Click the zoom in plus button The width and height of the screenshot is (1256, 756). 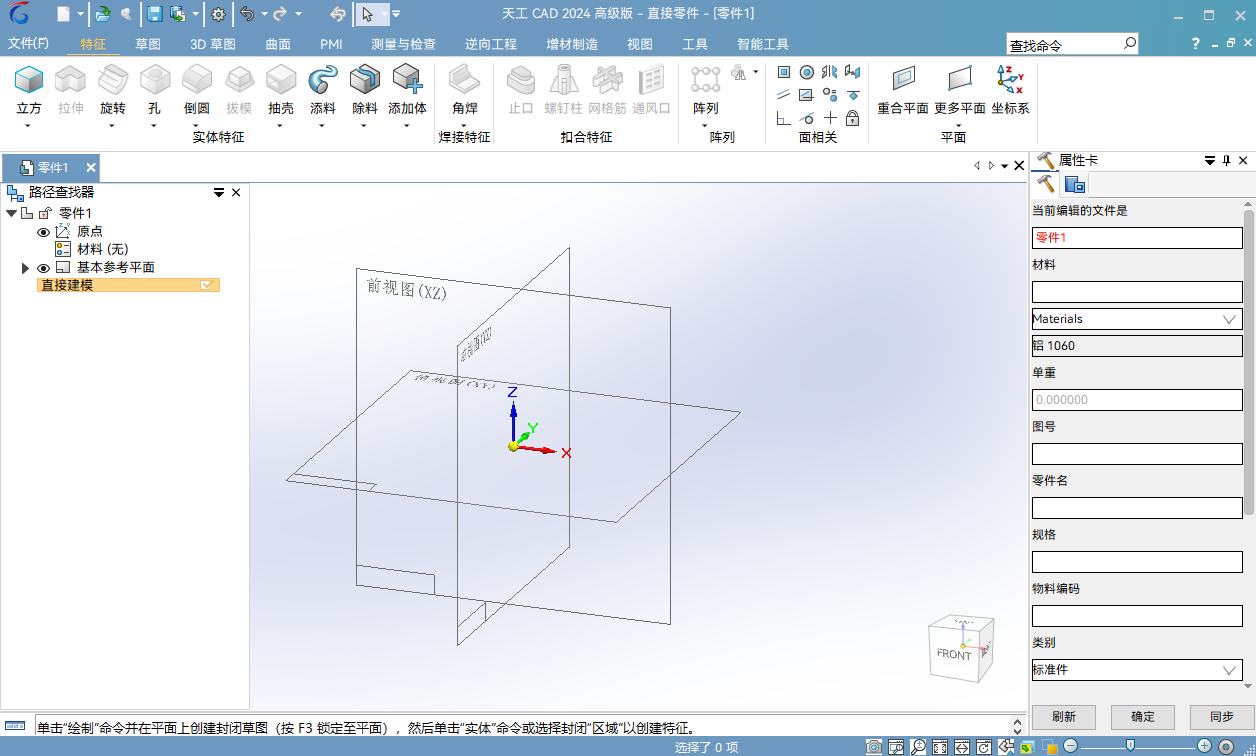1204,747
